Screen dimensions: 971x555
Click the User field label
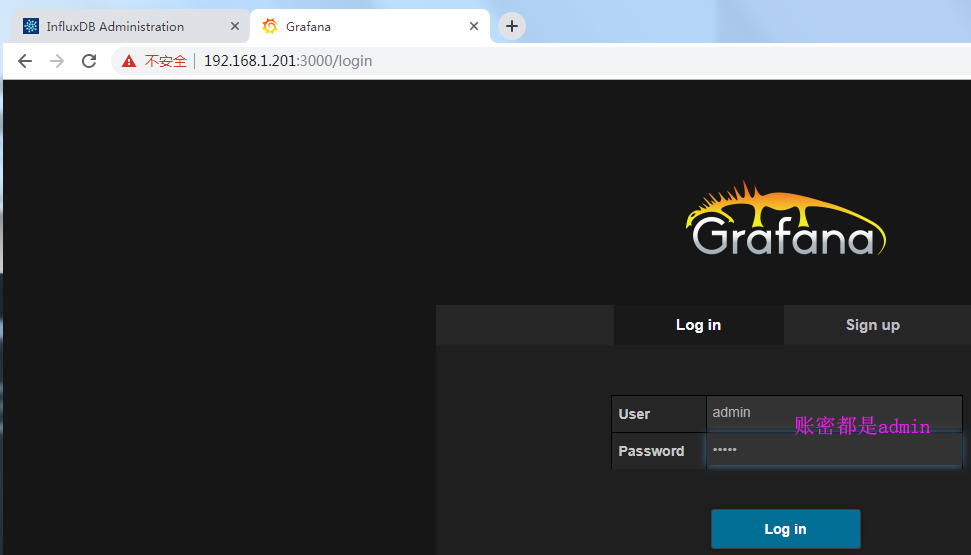point(634,414)
